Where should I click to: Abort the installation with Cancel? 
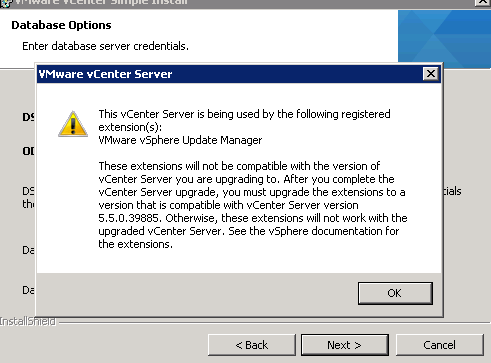point(439,345)
